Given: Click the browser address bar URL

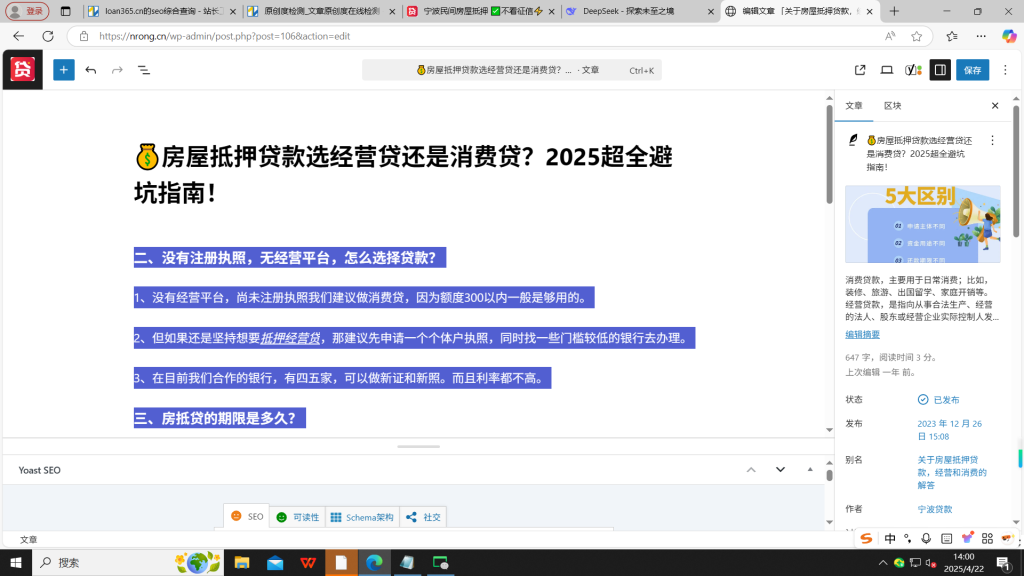Looking at the screenshot, I should click(225, 36).
